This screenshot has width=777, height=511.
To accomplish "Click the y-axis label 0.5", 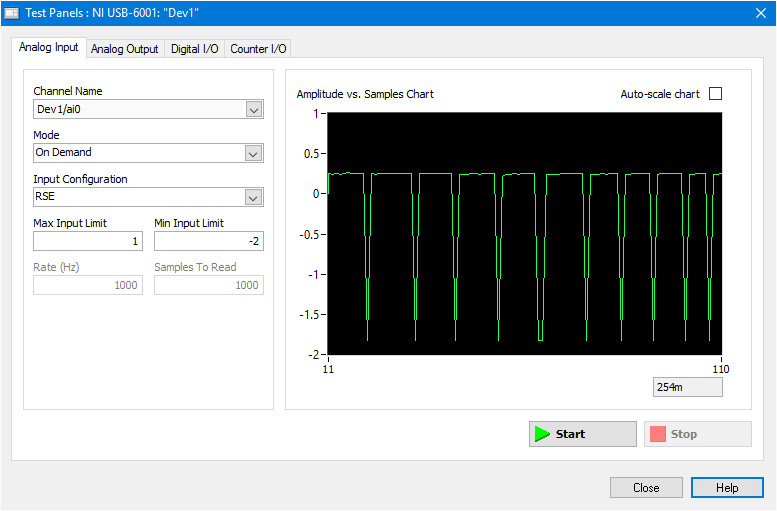I will pos(311,154).
